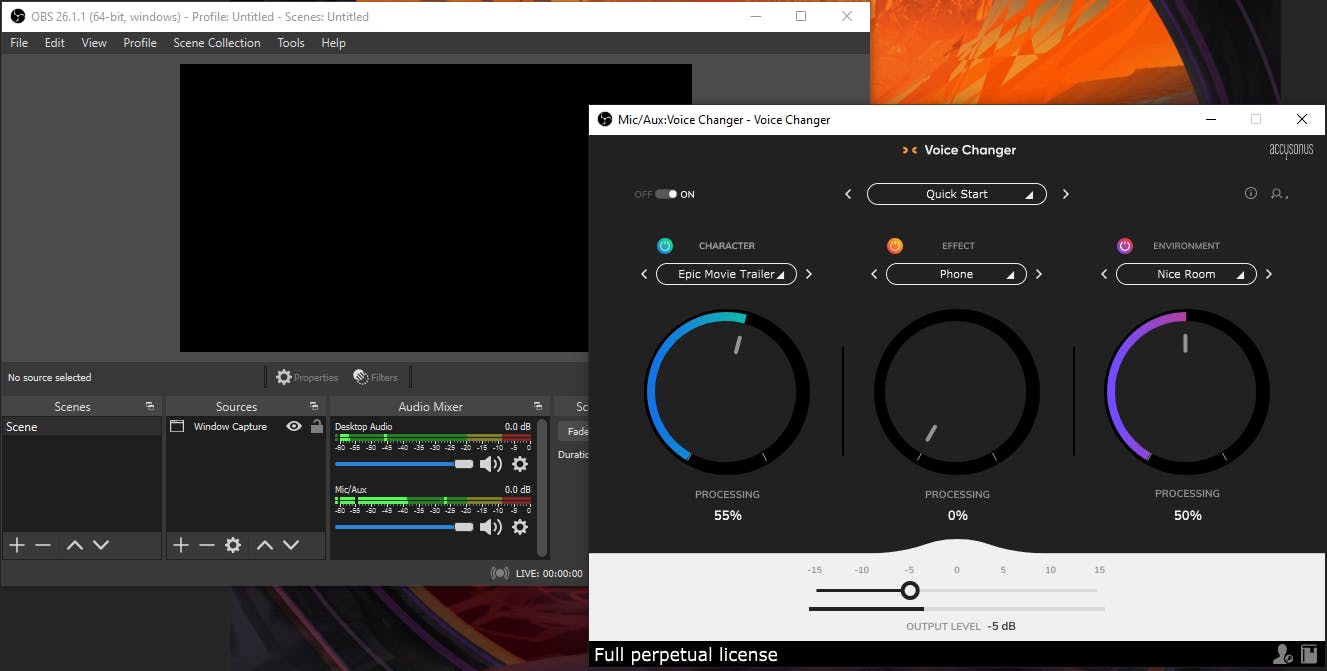The width and height of the screenshot is (1327, 671).
Task: Select previous character before Epic Movie Trailer
Action: [644, 274]
